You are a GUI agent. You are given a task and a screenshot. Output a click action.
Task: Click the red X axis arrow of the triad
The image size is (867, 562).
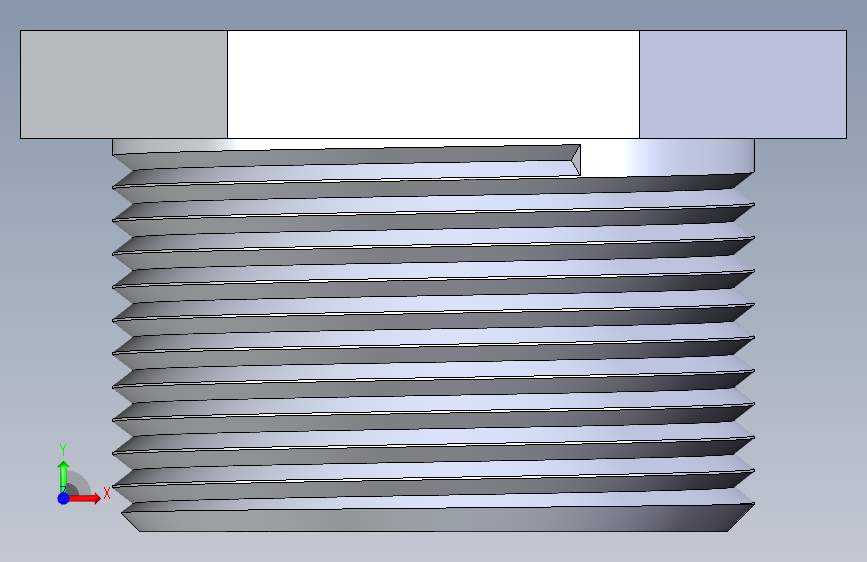pyautogui.click(x=86, y=498)
